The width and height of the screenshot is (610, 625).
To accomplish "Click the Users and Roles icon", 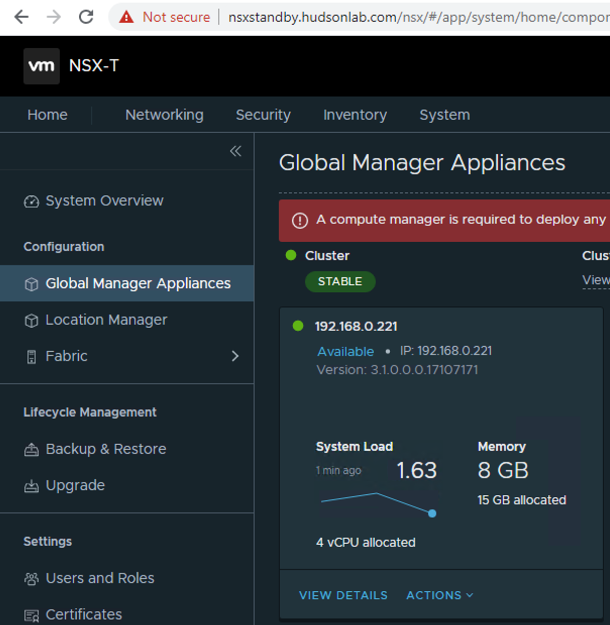I will (31, 579).
